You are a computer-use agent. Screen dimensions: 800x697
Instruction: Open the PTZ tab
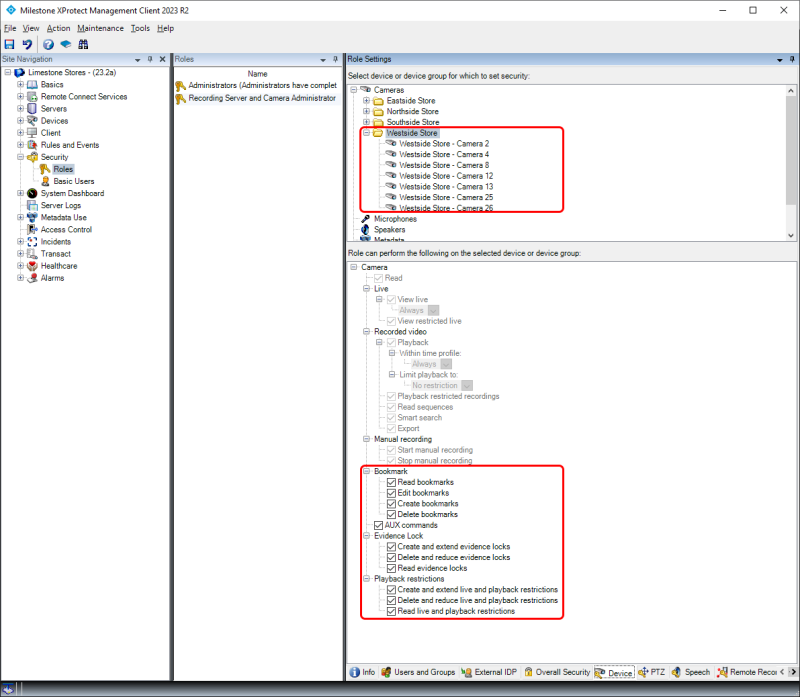click(652, 673)
